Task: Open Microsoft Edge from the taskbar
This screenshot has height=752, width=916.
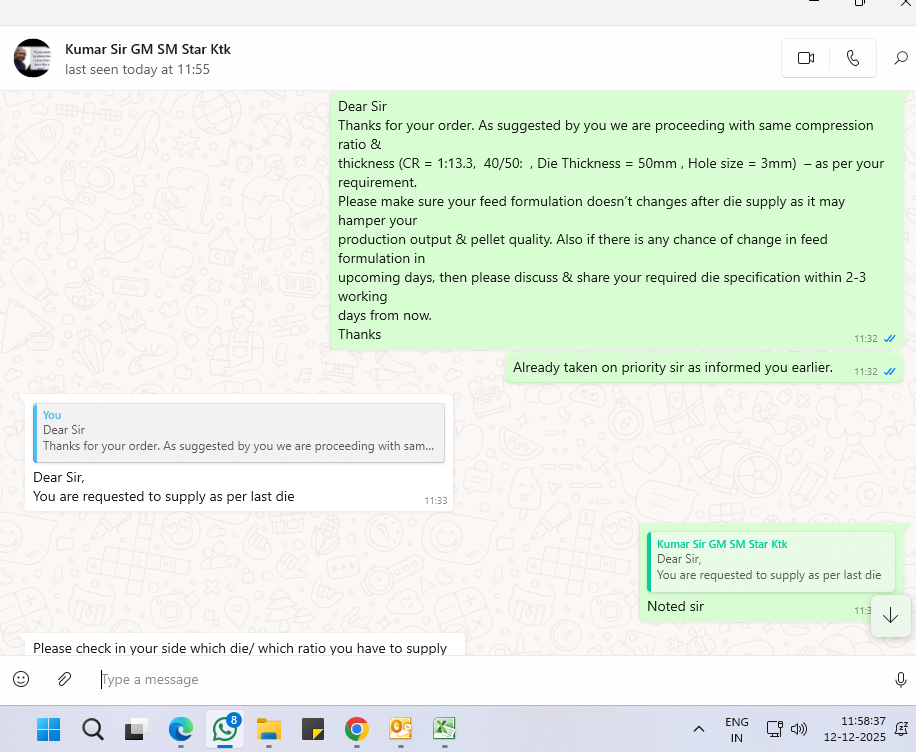Action: pos(181,729)
